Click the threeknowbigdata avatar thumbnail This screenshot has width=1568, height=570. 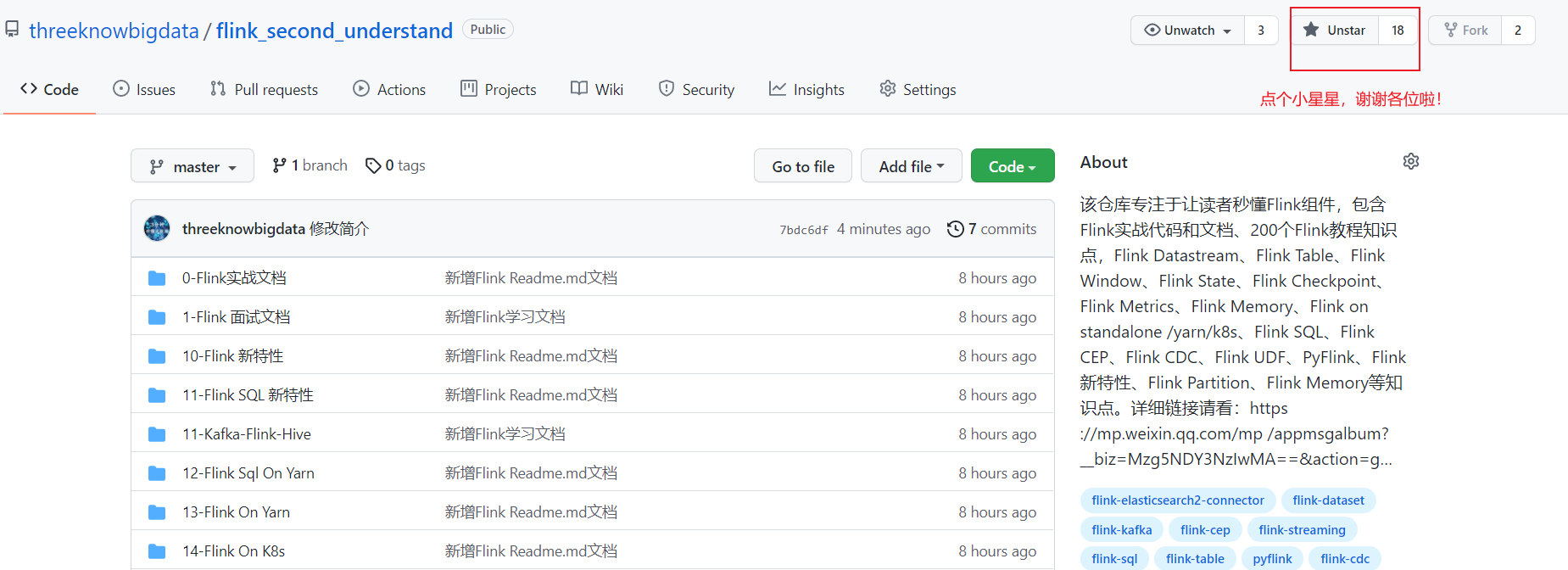pyautogui.click(x=157, y=228)
